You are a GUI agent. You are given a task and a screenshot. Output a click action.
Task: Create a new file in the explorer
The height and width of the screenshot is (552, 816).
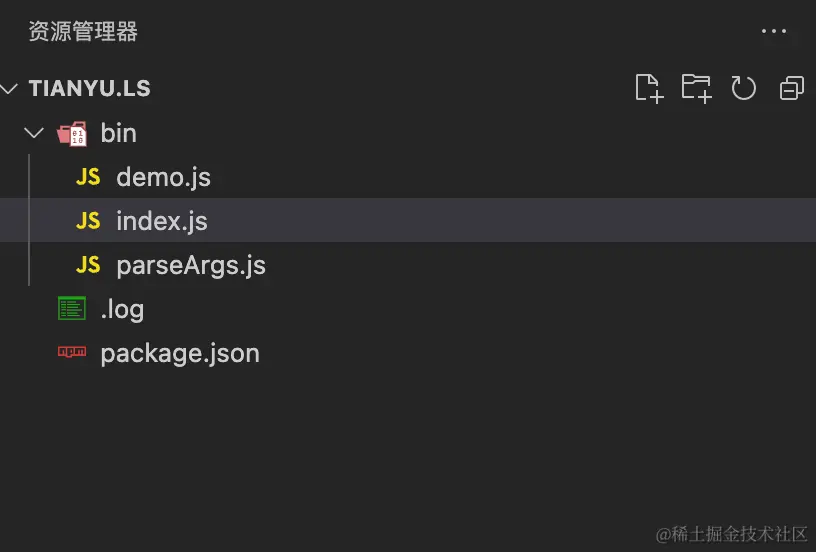pos(649,88)
